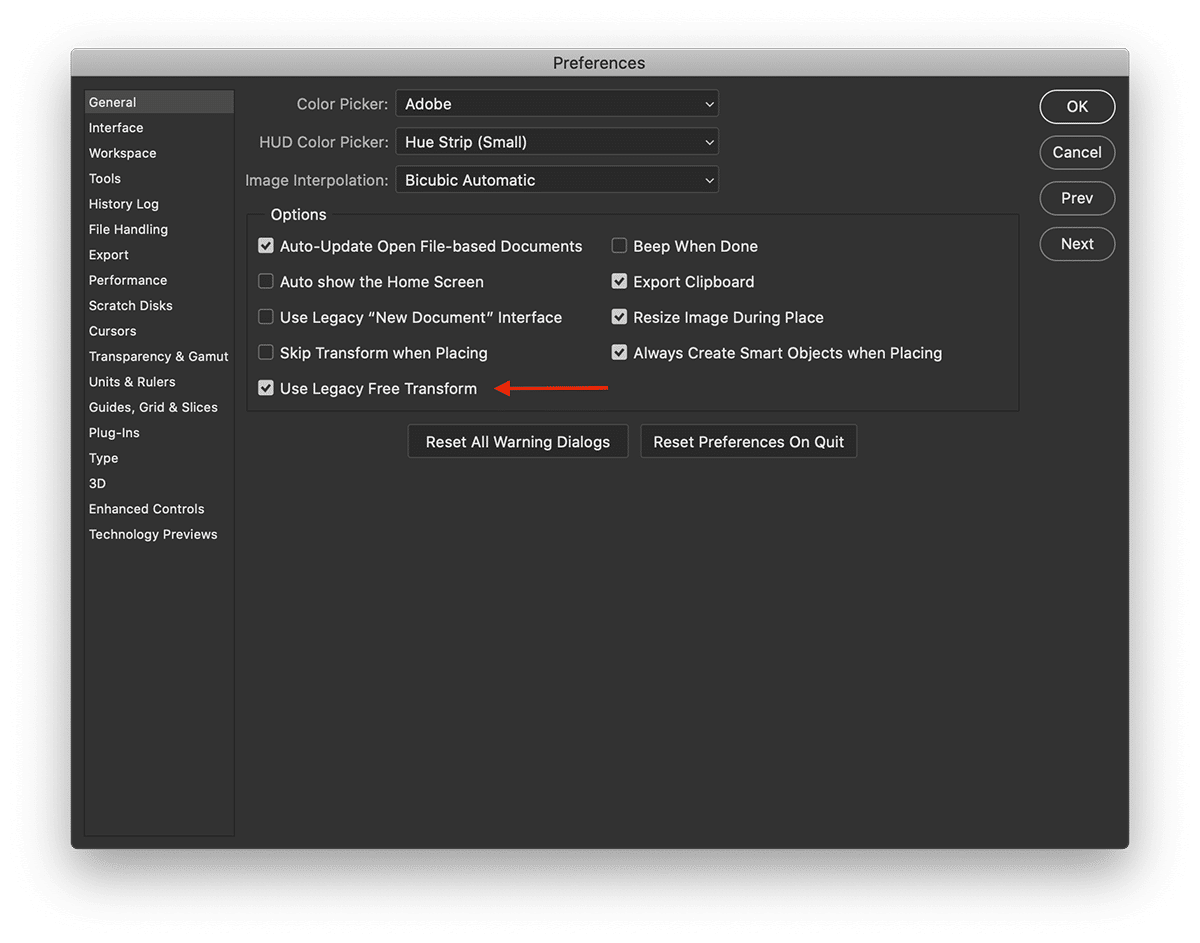The height and width of the screenshot is (943, 1200).
Task: Uncheck Always Create Smart Objects when Placing
Action: pyautogui.click(x=619, y=353)
